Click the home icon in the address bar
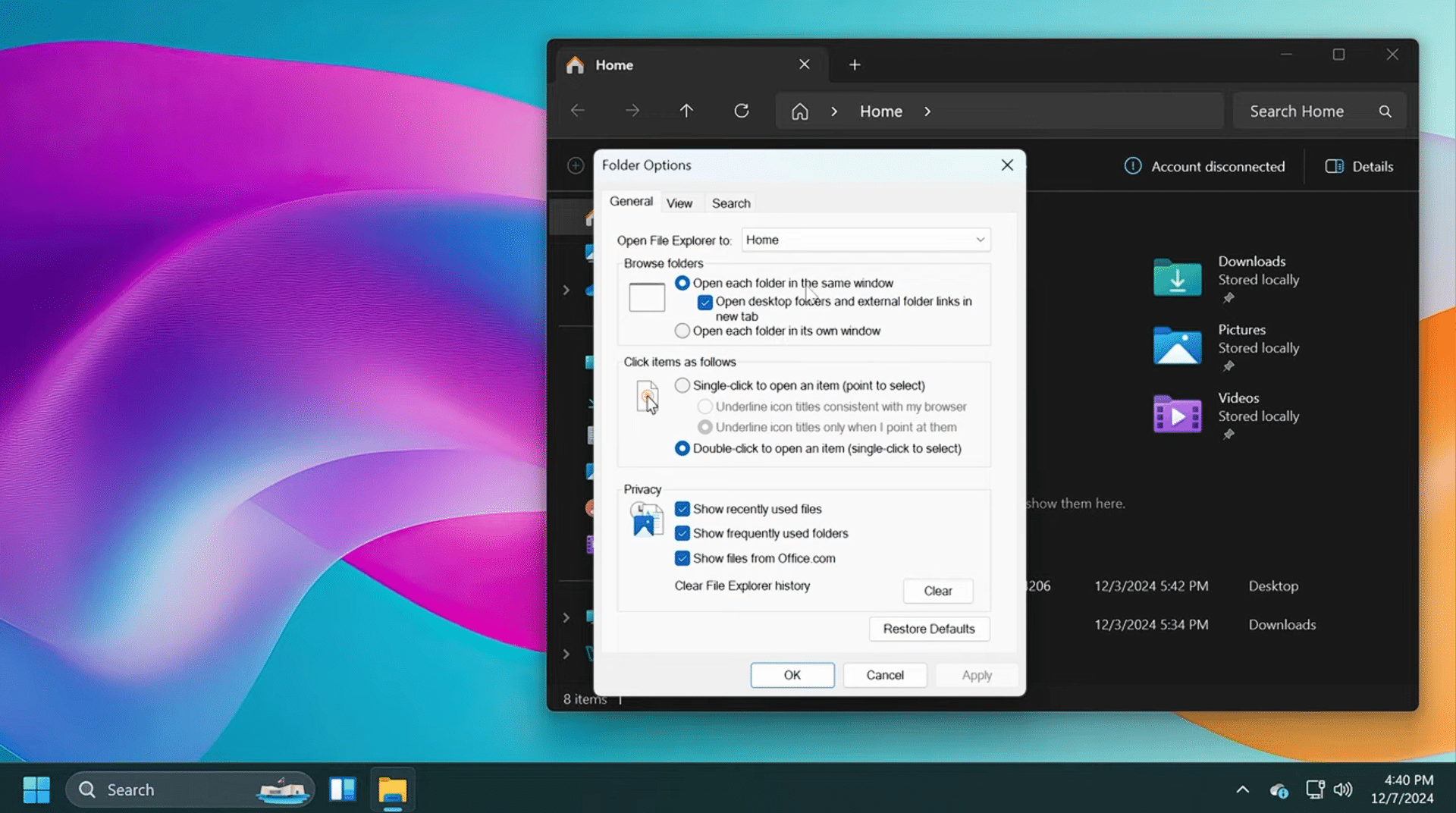 coord(799,111)
